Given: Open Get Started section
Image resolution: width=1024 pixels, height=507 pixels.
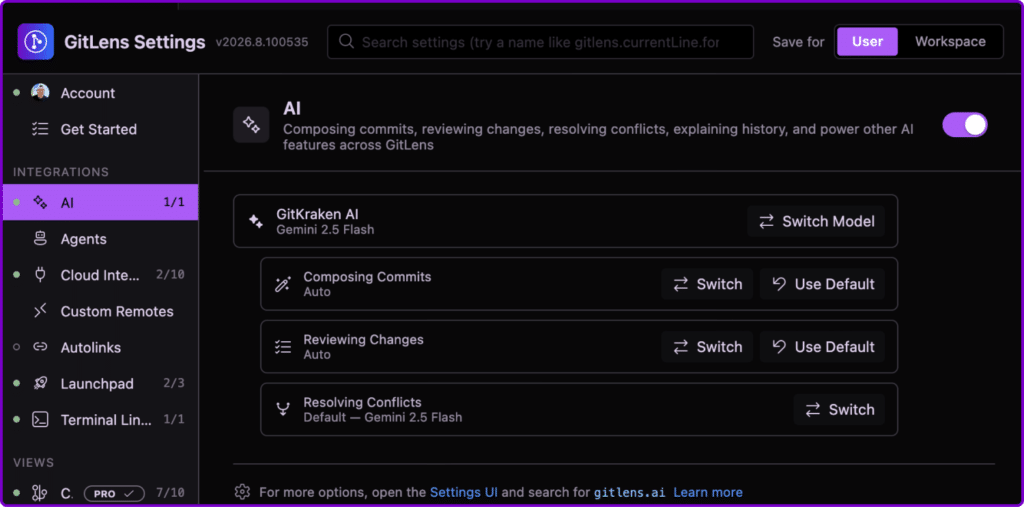Looking at the screenshot, I should 101,129.
